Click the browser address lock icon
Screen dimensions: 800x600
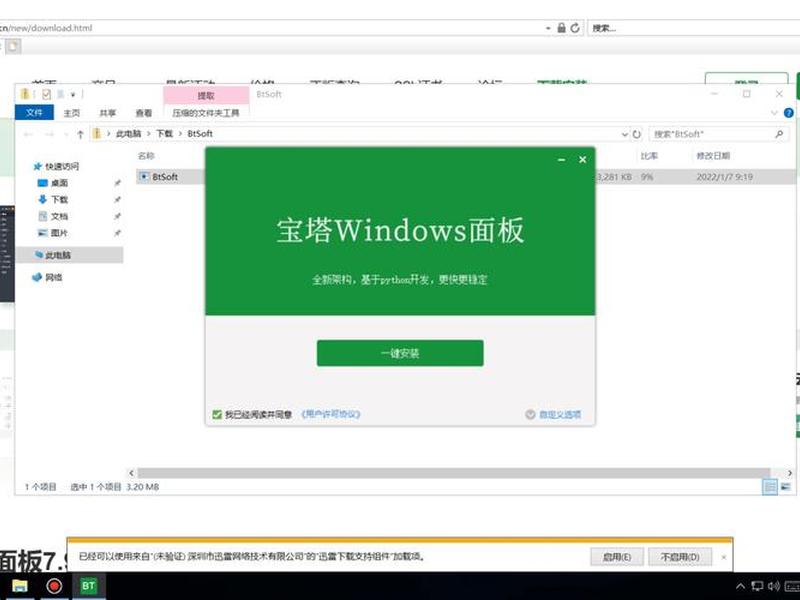561,28
